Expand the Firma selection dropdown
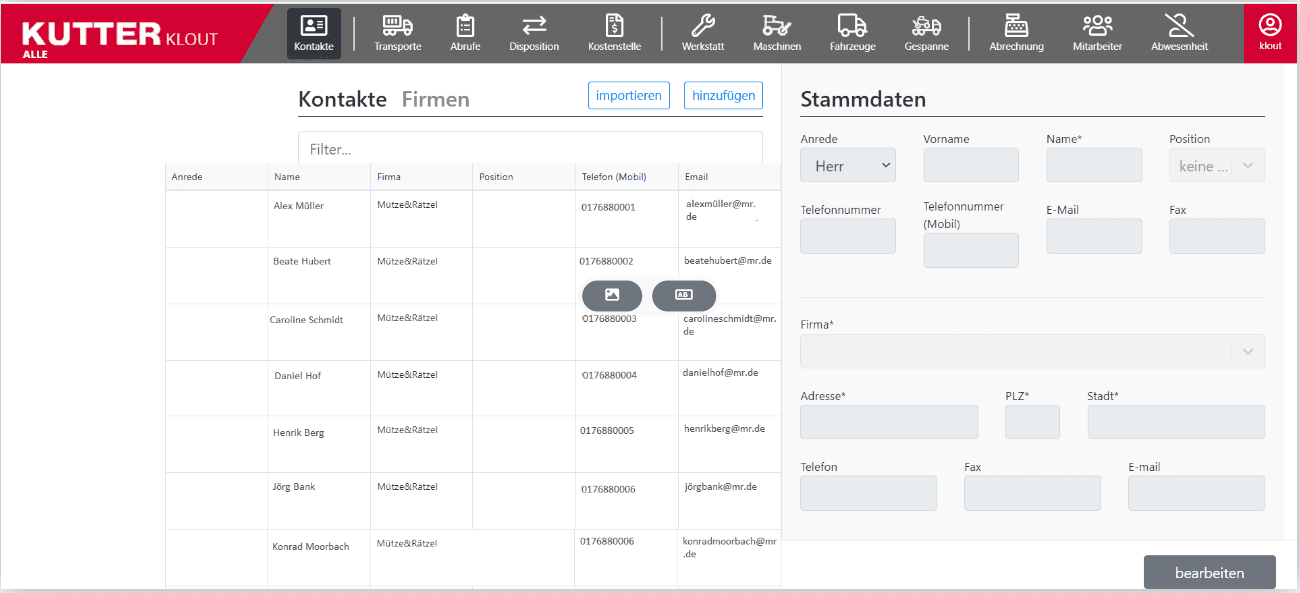 click(x=1032, y=351)
